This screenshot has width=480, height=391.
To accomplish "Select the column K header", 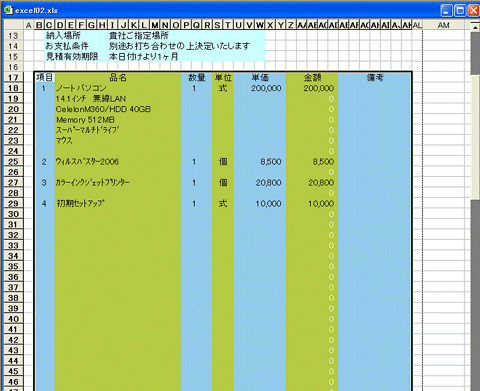I will 134,25.
